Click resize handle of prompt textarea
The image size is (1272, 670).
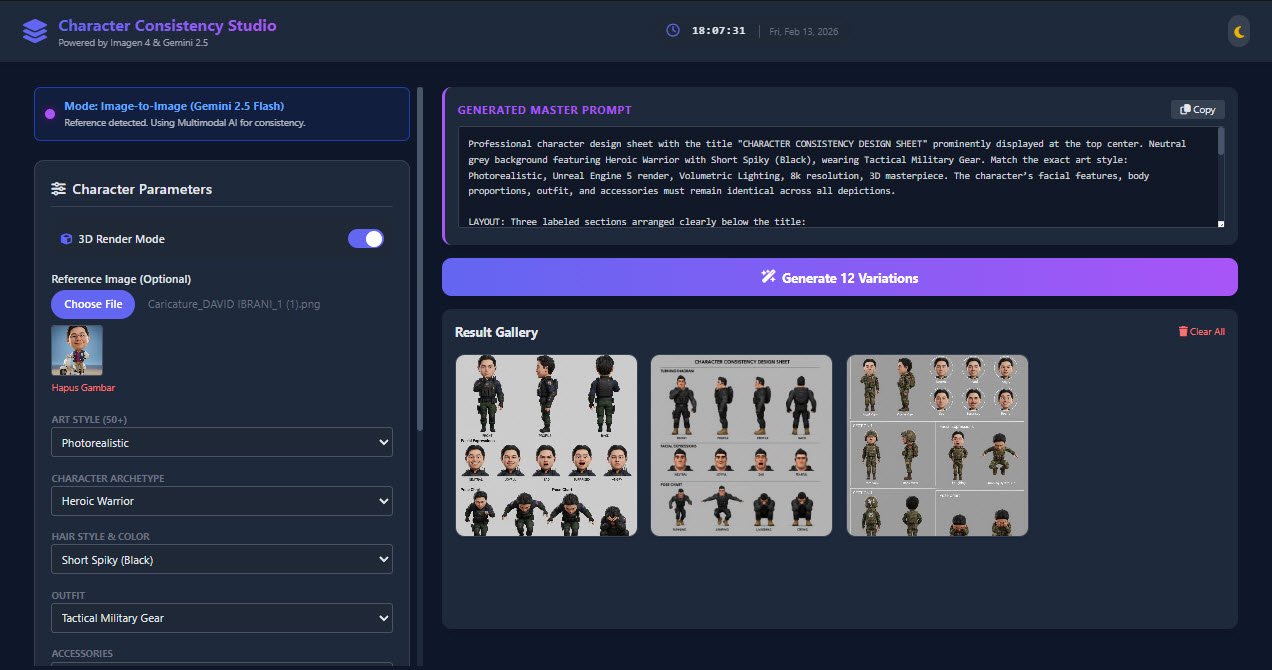click(x=1220, y=223)
